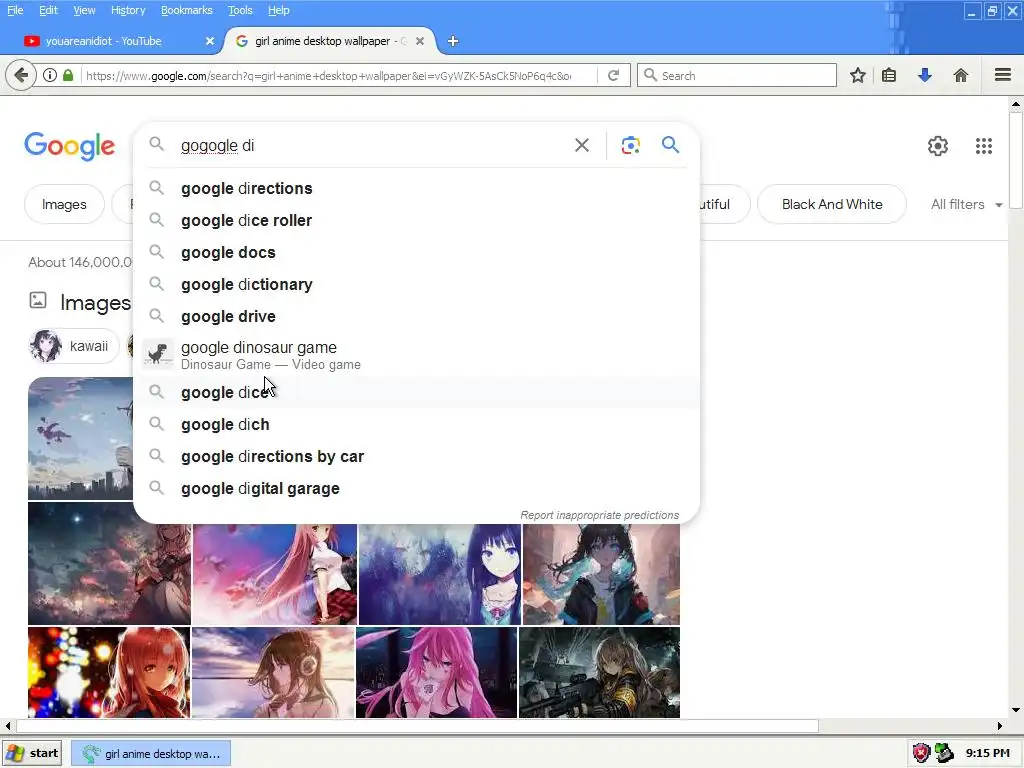The height and width of the screenshot is (768, 1024).
Task: Open Google settings gear icon
Action: (x=938, y=146)
